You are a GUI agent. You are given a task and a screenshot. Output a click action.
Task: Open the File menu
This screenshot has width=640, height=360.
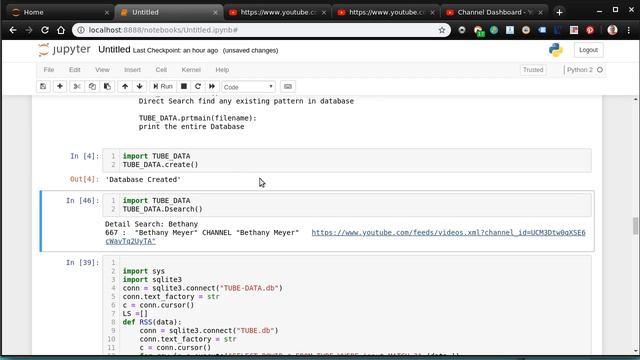pyautogui.click(x=49, y=70)
